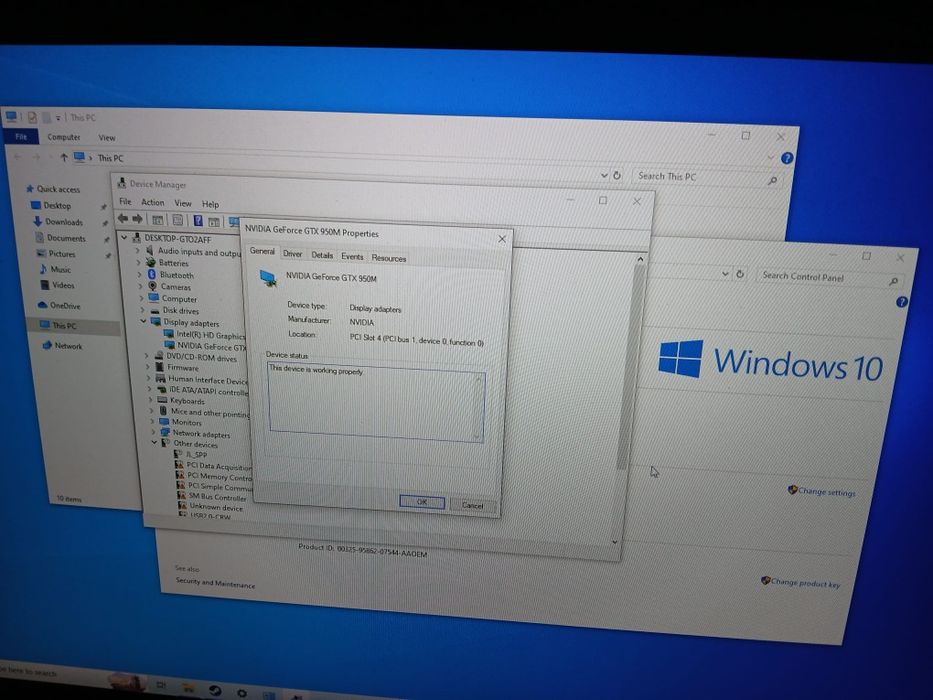This screenshot has height=700, width=933.
Task: Open Device Manager View menu
Action: click(x=183, y=204)
